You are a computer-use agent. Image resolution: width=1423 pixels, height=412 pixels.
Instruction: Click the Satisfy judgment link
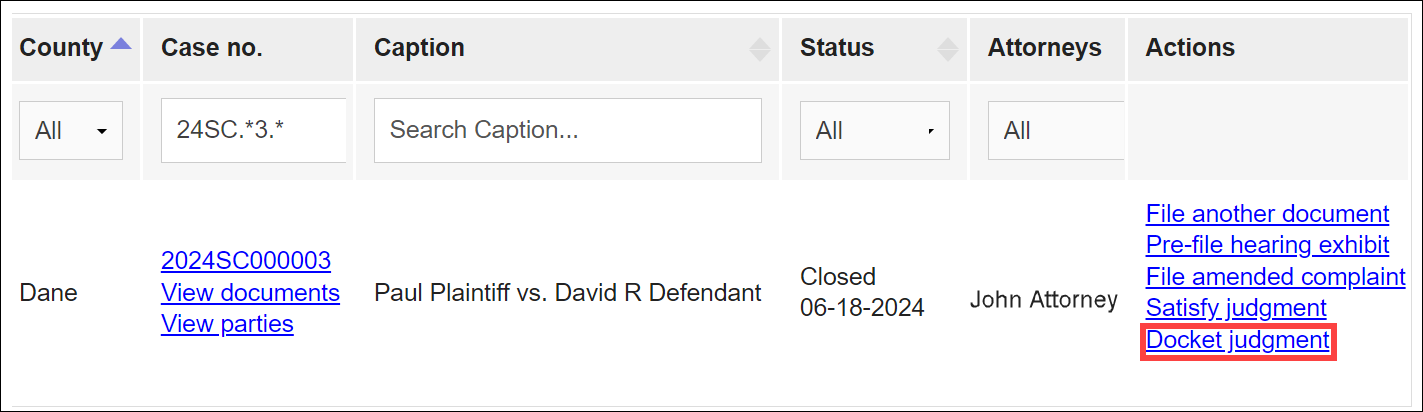(1236, 308)
